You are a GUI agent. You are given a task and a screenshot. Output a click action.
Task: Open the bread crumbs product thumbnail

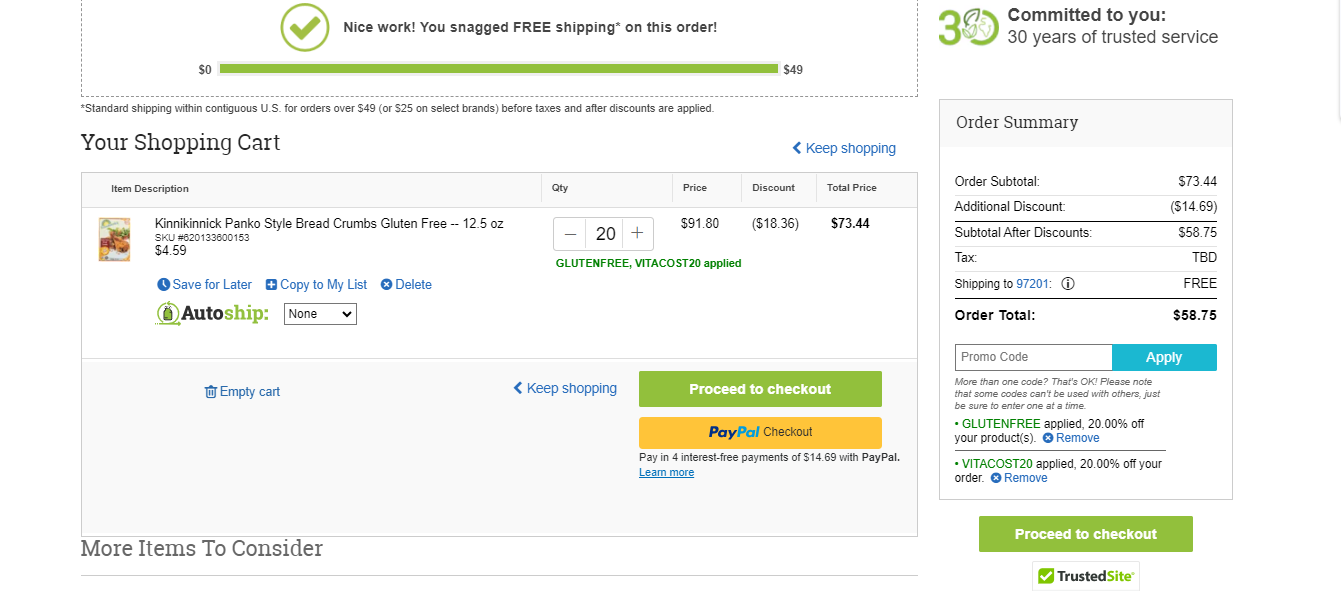(114, 240)
